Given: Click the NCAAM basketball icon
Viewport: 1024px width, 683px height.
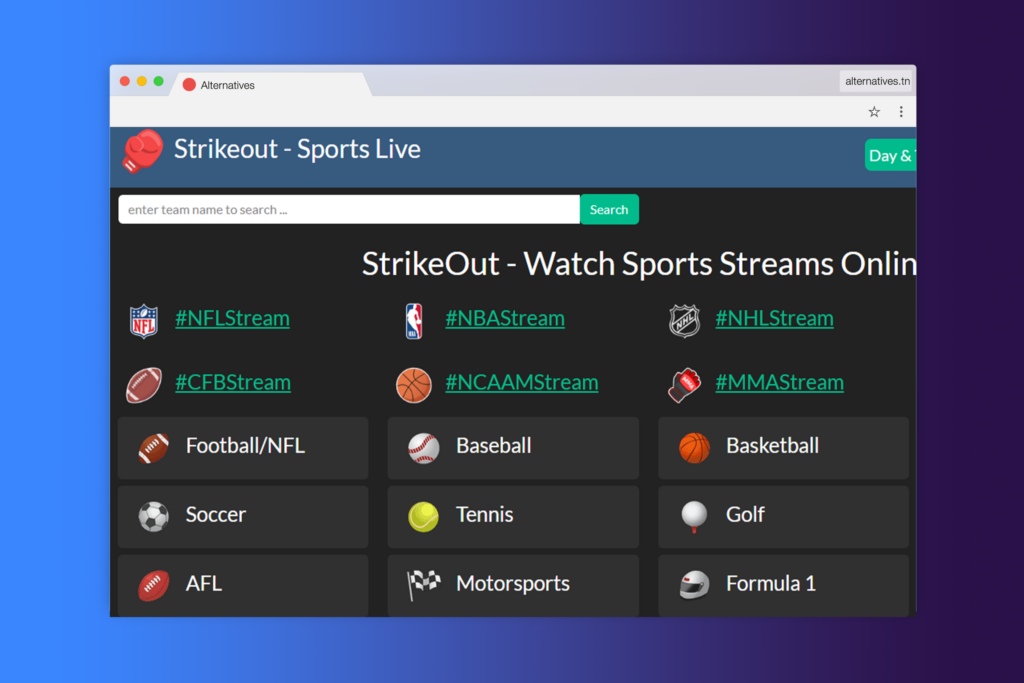Looking at the screenshot, I should (414, 385).
